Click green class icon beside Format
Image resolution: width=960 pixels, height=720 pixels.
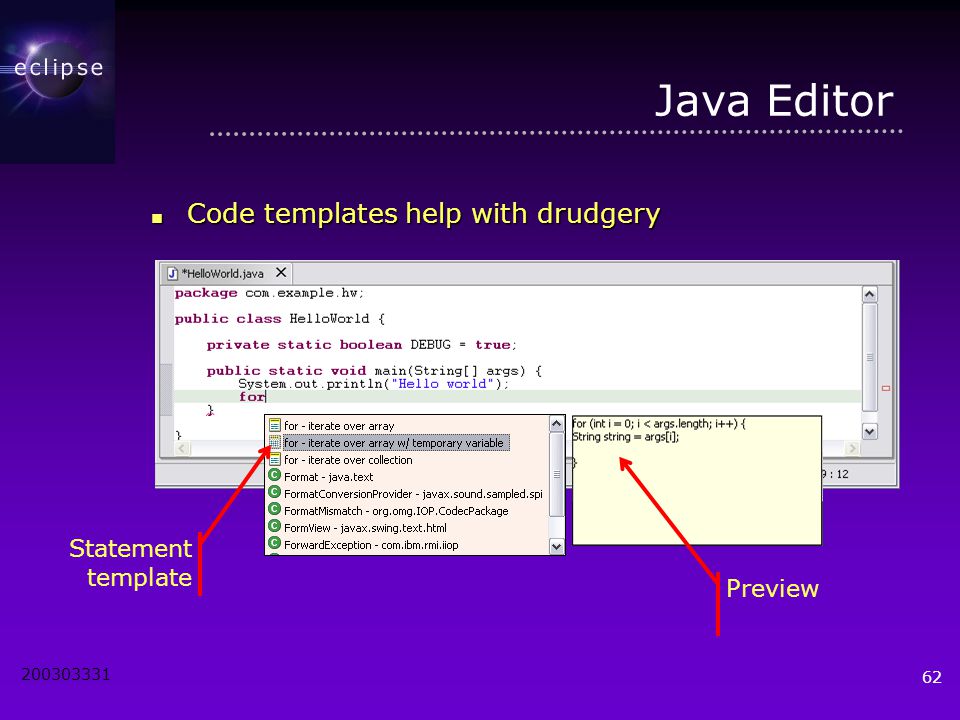[275, 476]
